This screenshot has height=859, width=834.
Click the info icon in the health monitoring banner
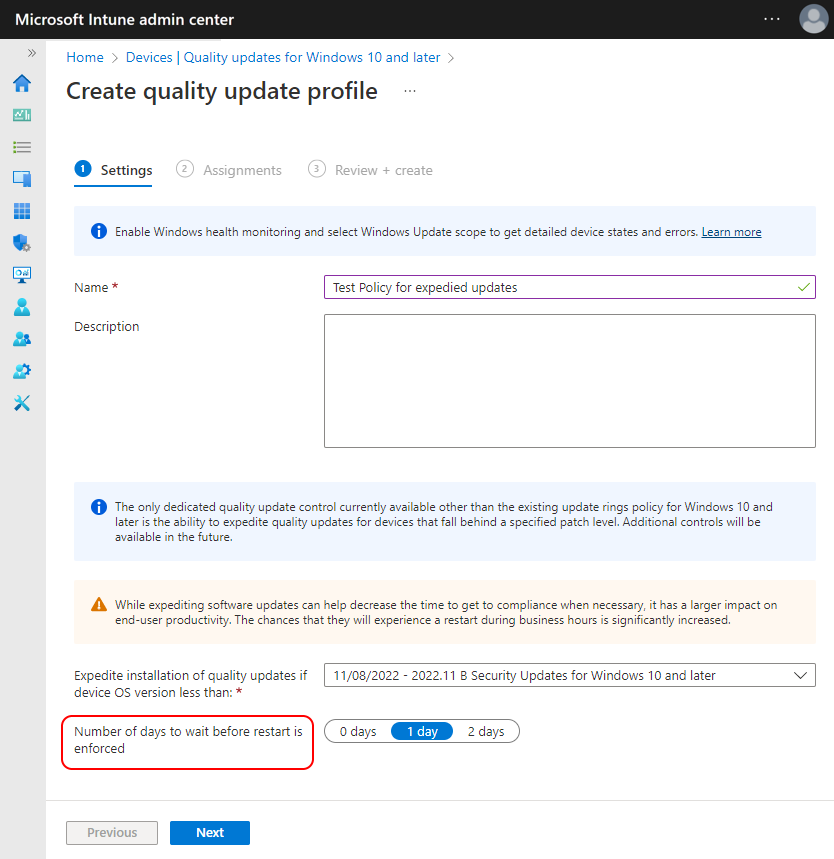(99, 231)
